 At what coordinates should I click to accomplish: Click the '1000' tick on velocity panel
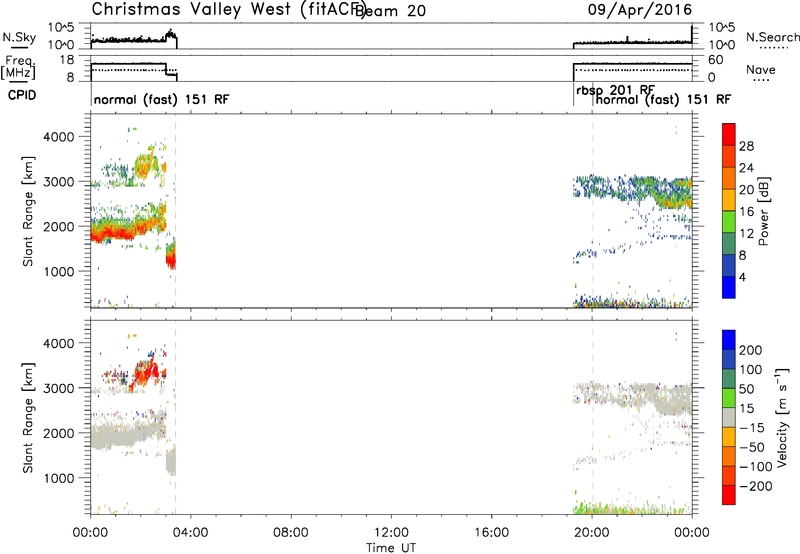click(60, 478)
